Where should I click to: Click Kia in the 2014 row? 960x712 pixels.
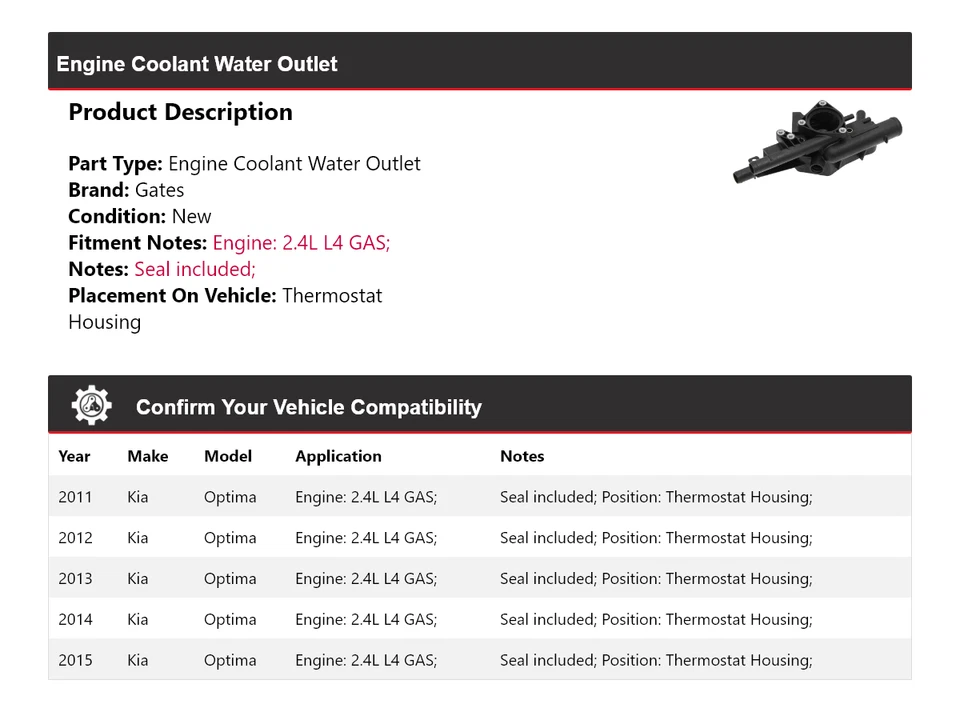(x=138, y=620)
